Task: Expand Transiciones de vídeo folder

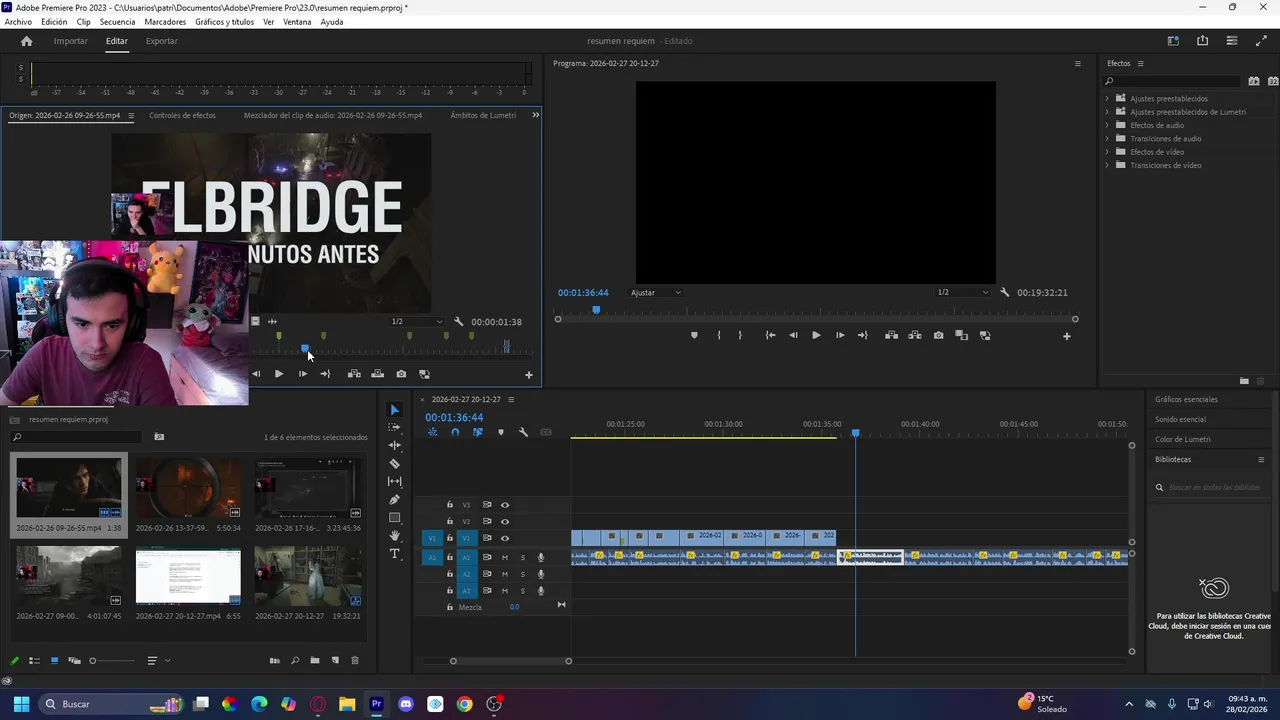Action: click(x=1107, y=165)
